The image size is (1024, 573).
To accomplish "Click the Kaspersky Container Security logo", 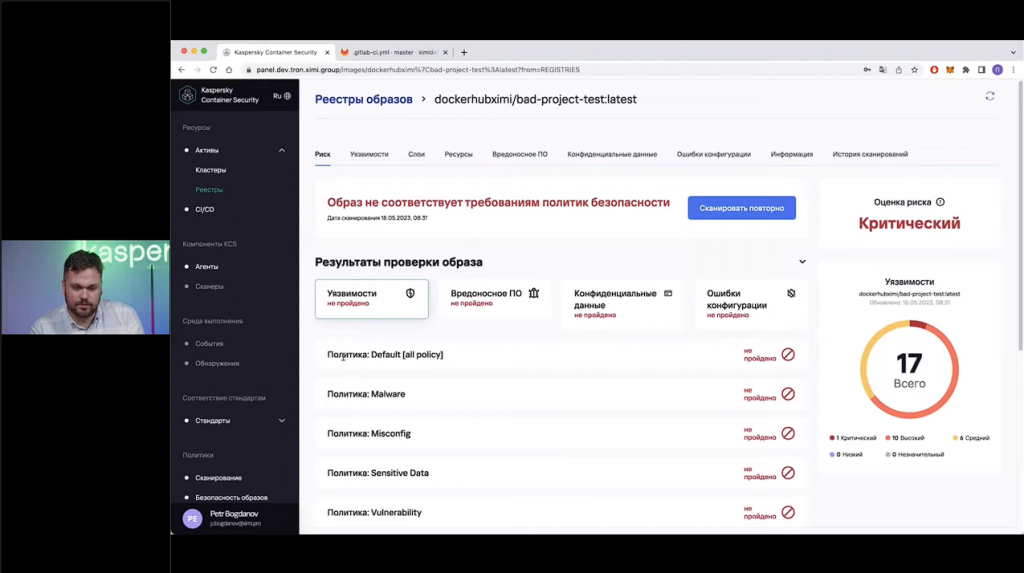I will click(187, 95).
